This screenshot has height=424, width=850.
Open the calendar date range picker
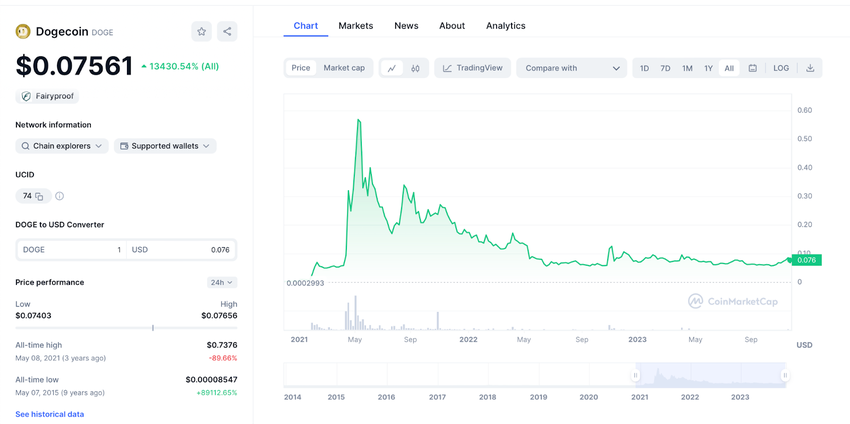pos(753,68)
